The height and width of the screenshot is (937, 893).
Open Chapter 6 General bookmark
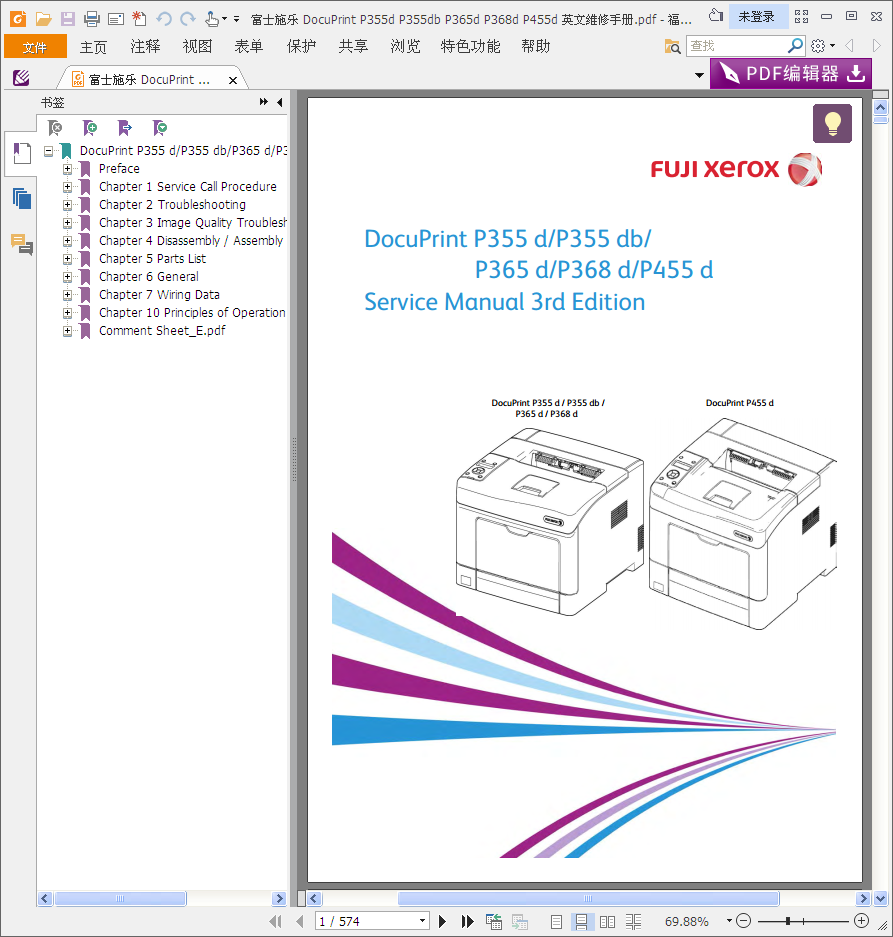pyautogui.click(x=149, y=277)
